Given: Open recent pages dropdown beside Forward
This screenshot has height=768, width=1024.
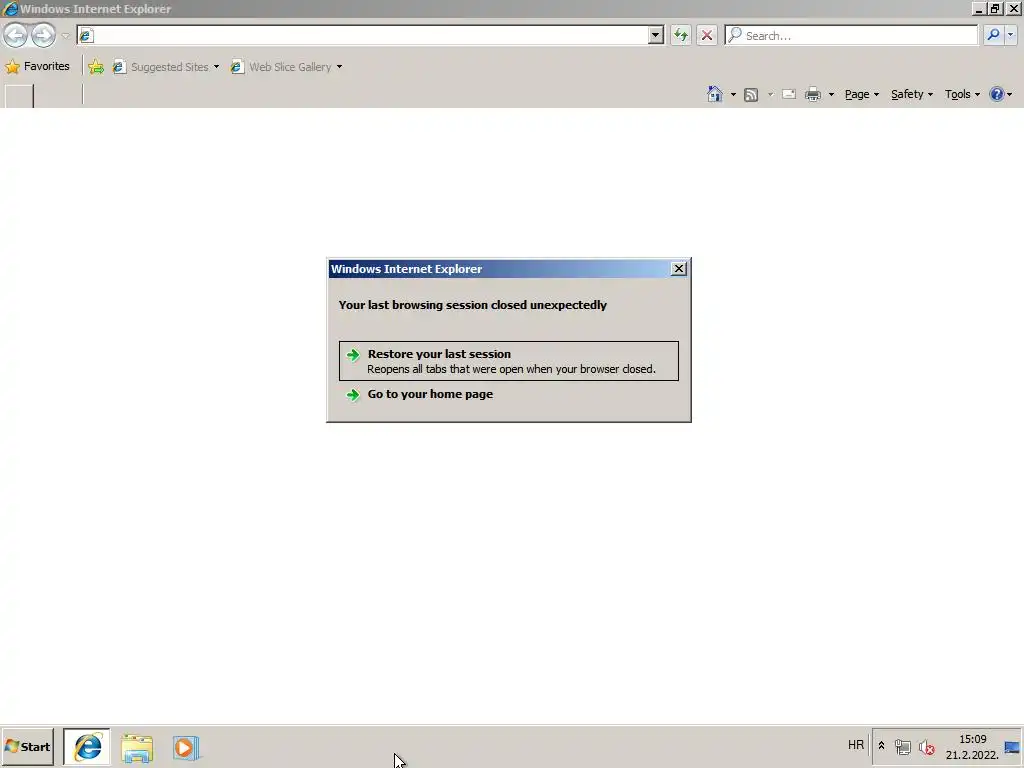Looking at the screenshot, I should 65,36.
